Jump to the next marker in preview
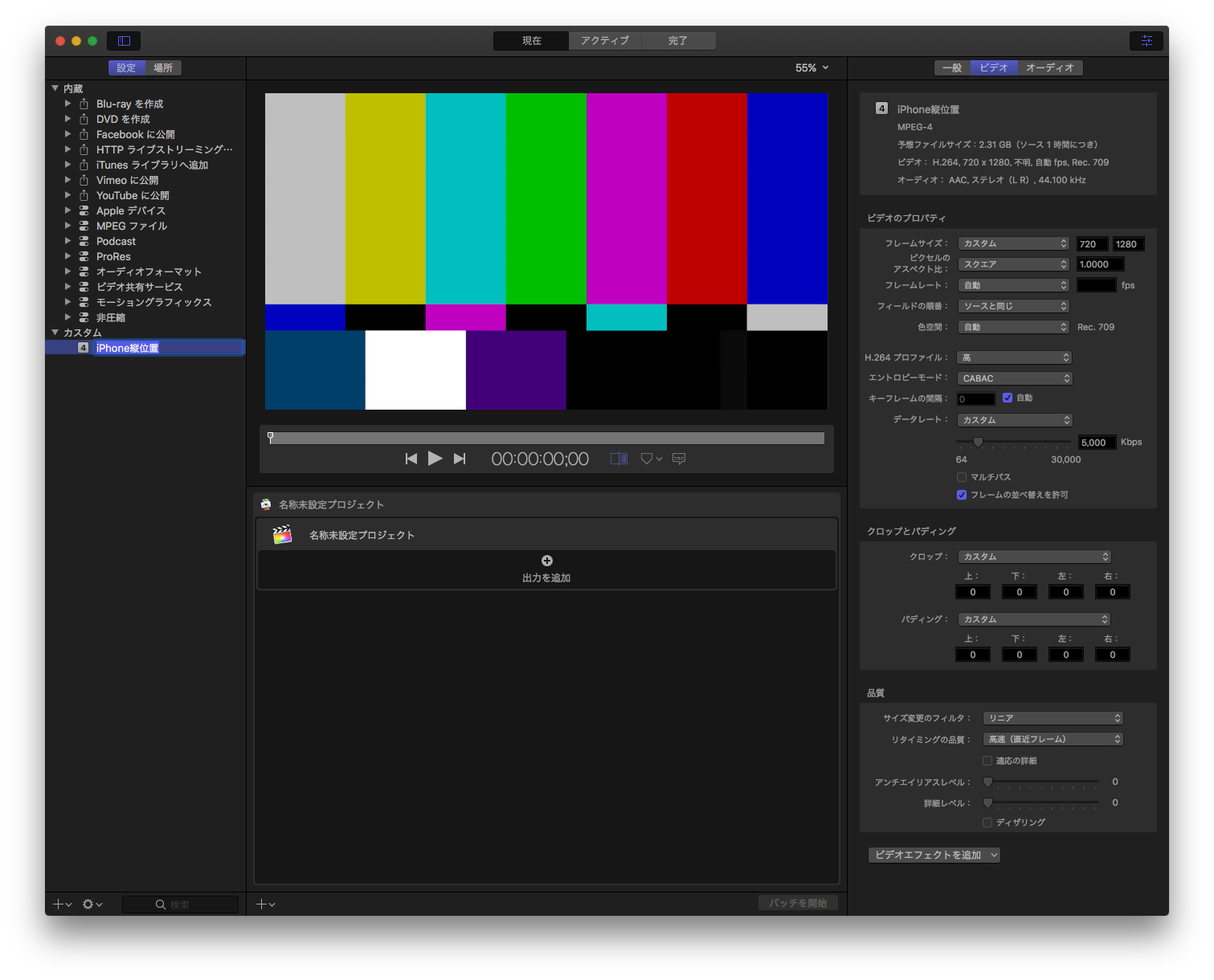This screenshot has height=980, width=1214. [x=460, y=459]
